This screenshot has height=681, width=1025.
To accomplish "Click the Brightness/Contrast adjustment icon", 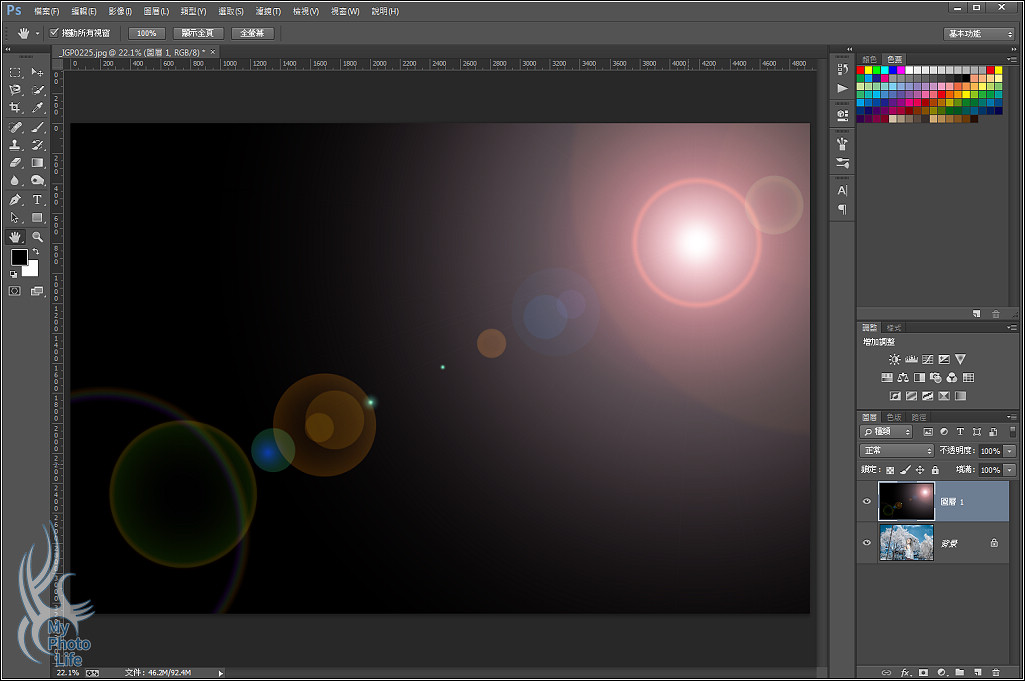I will [x=893, y=359].
